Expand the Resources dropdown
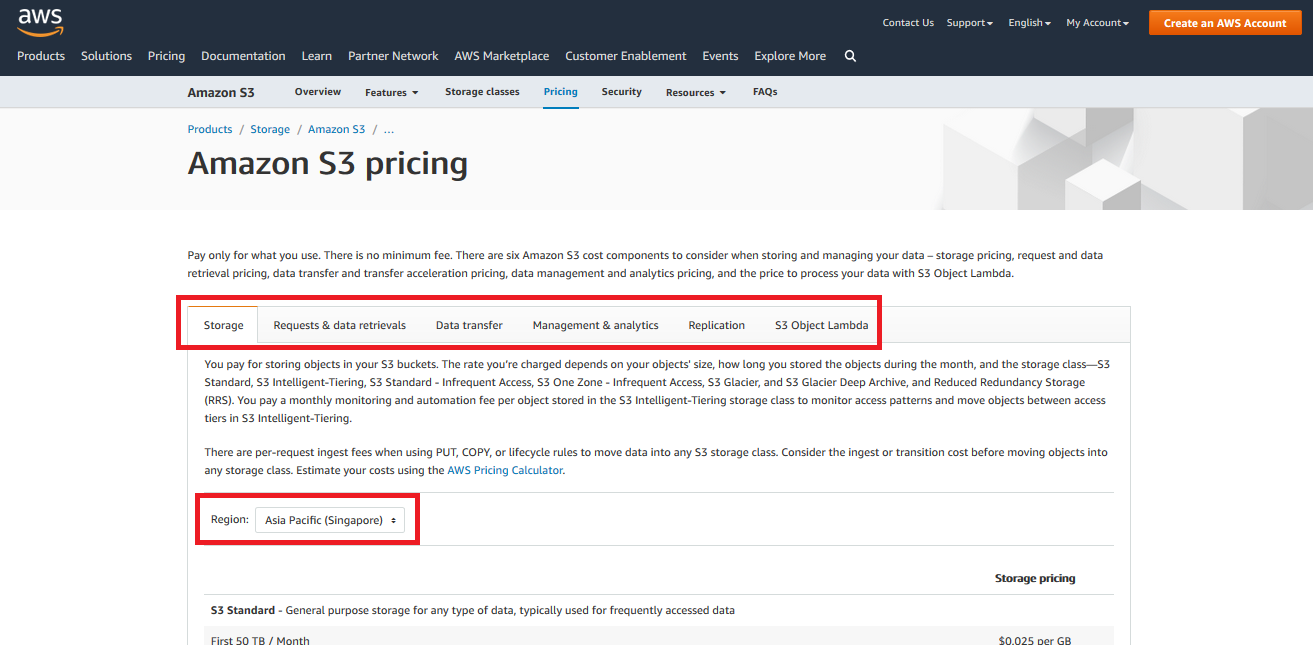Image resolution: width=1313 pixels, height=648 pixels. [697, 93]
